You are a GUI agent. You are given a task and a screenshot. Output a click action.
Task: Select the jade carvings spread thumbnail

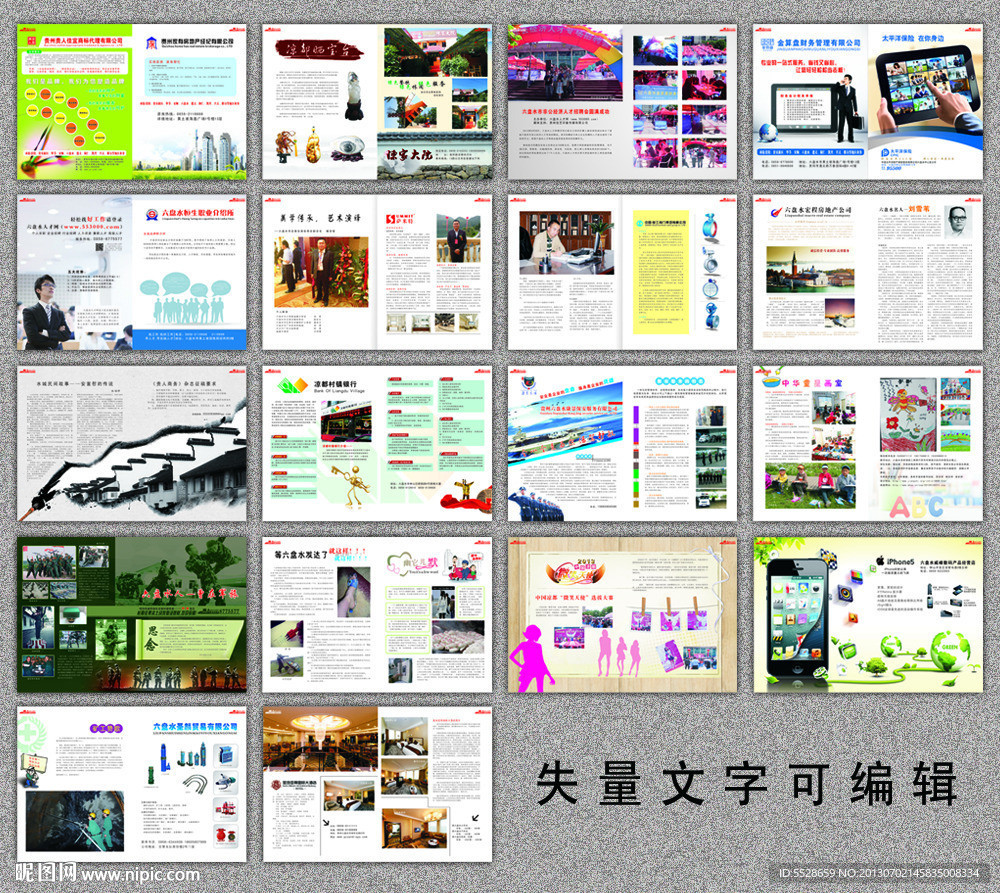point(377,102)
